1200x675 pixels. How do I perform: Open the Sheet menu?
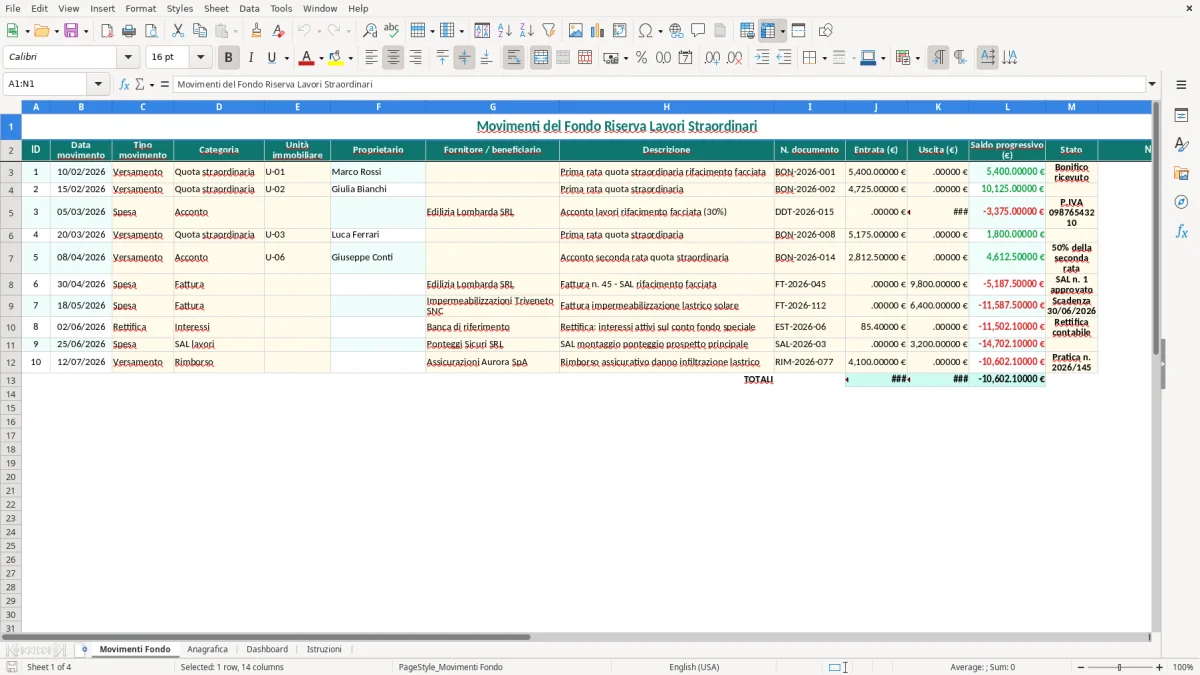coord(216,8)
